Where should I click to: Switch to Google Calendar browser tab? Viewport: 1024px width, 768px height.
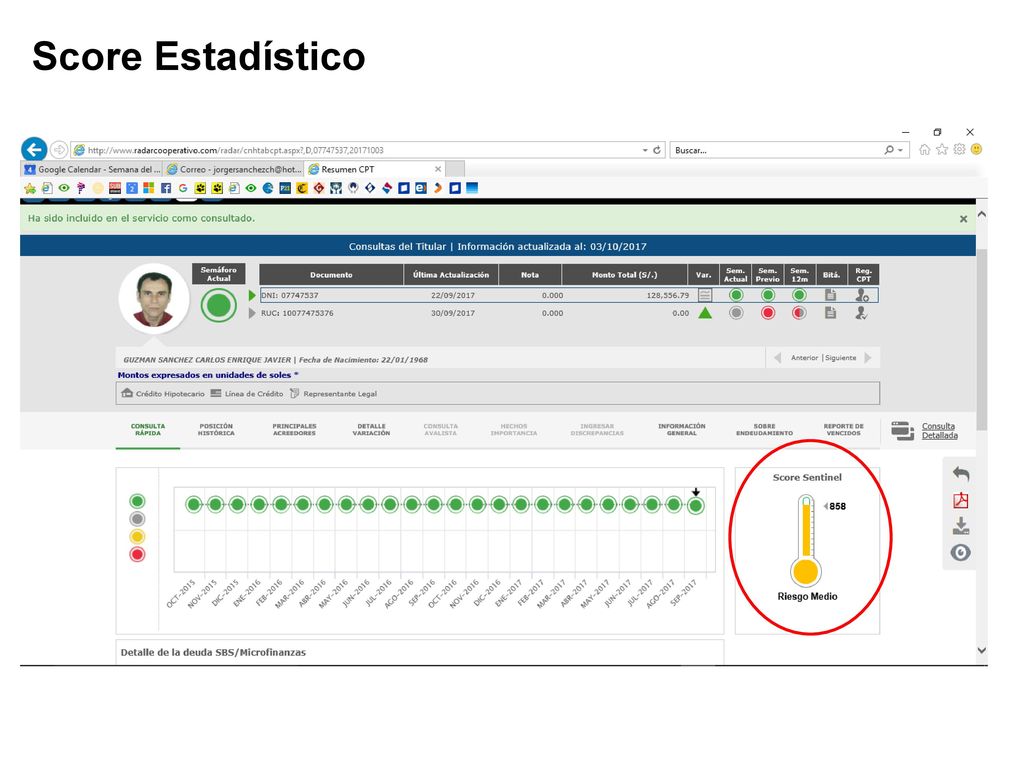93,169
